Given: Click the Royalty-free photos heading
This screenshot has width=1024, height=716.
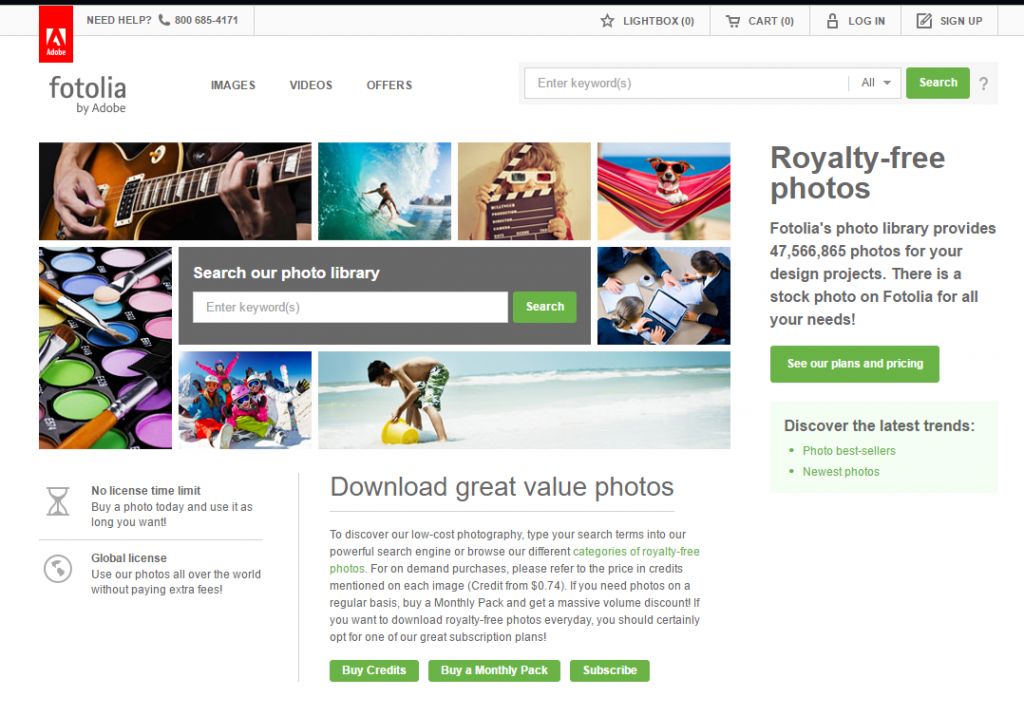Looking at the screenshot, I should [857, 173].
